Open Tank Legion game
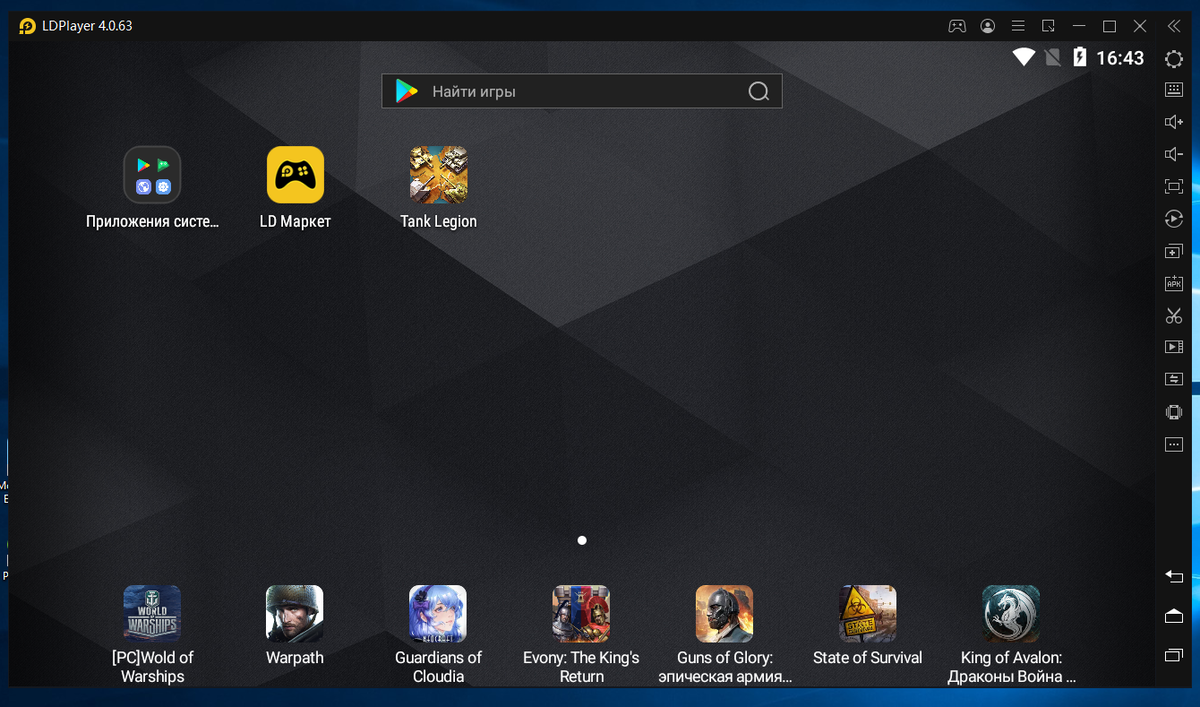The height and width of the screenshot is (707, 1200). tap(438, 175)
